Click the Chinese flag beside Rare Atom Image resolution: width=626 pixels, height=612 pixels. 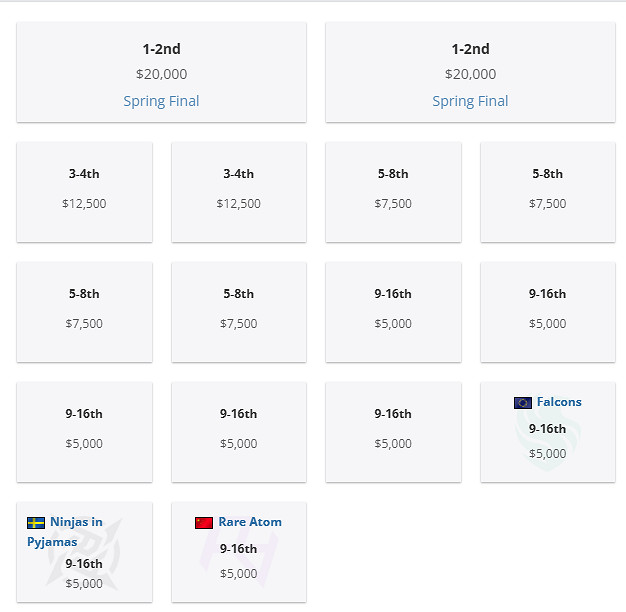click(x=204, y=523)
